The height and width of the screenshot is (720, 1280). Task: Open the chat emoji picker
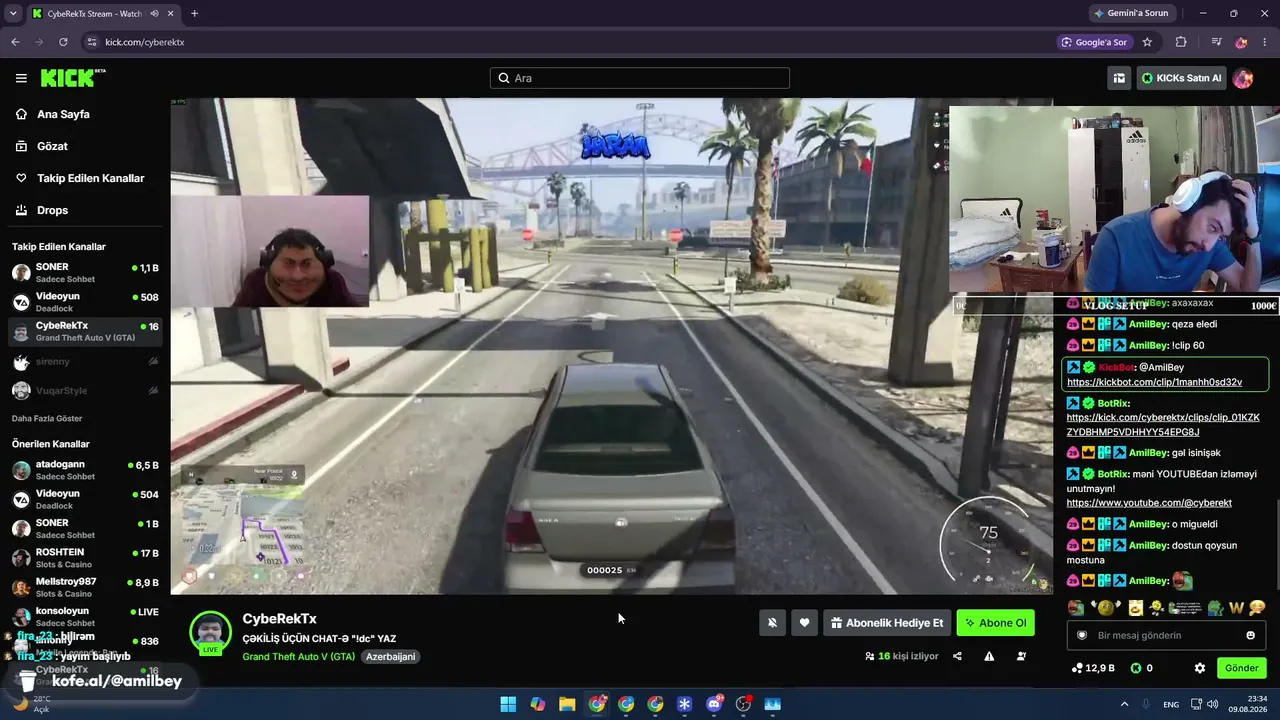(1250, 635)
